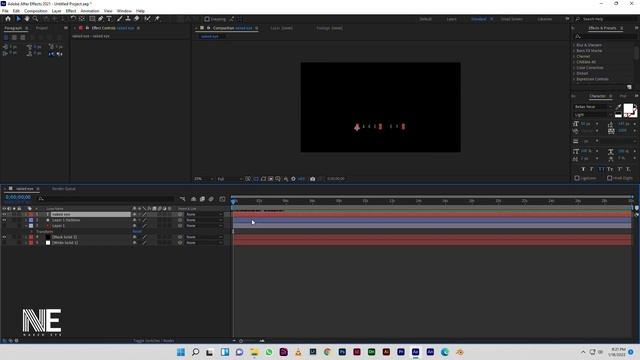Click the Home icon in the toolbar
The width and height of the screenshot is (640, 360).
point(8,19)
